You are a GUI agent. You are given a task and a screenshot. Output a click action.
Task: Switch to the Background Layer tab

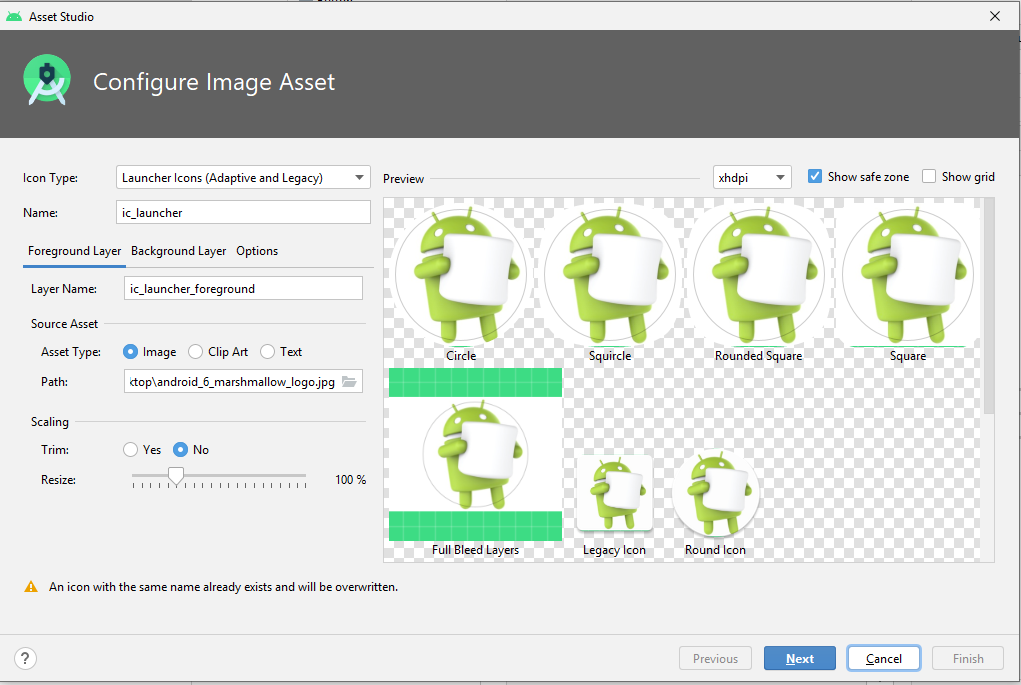[178, 251]
